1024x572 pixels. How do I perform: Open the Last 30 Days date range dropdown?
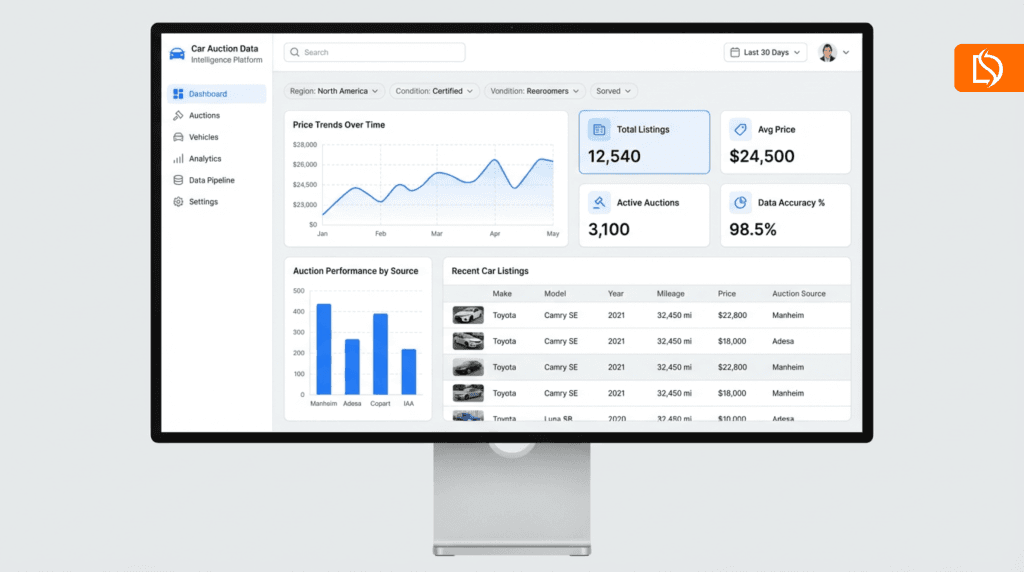pos(765,52)
